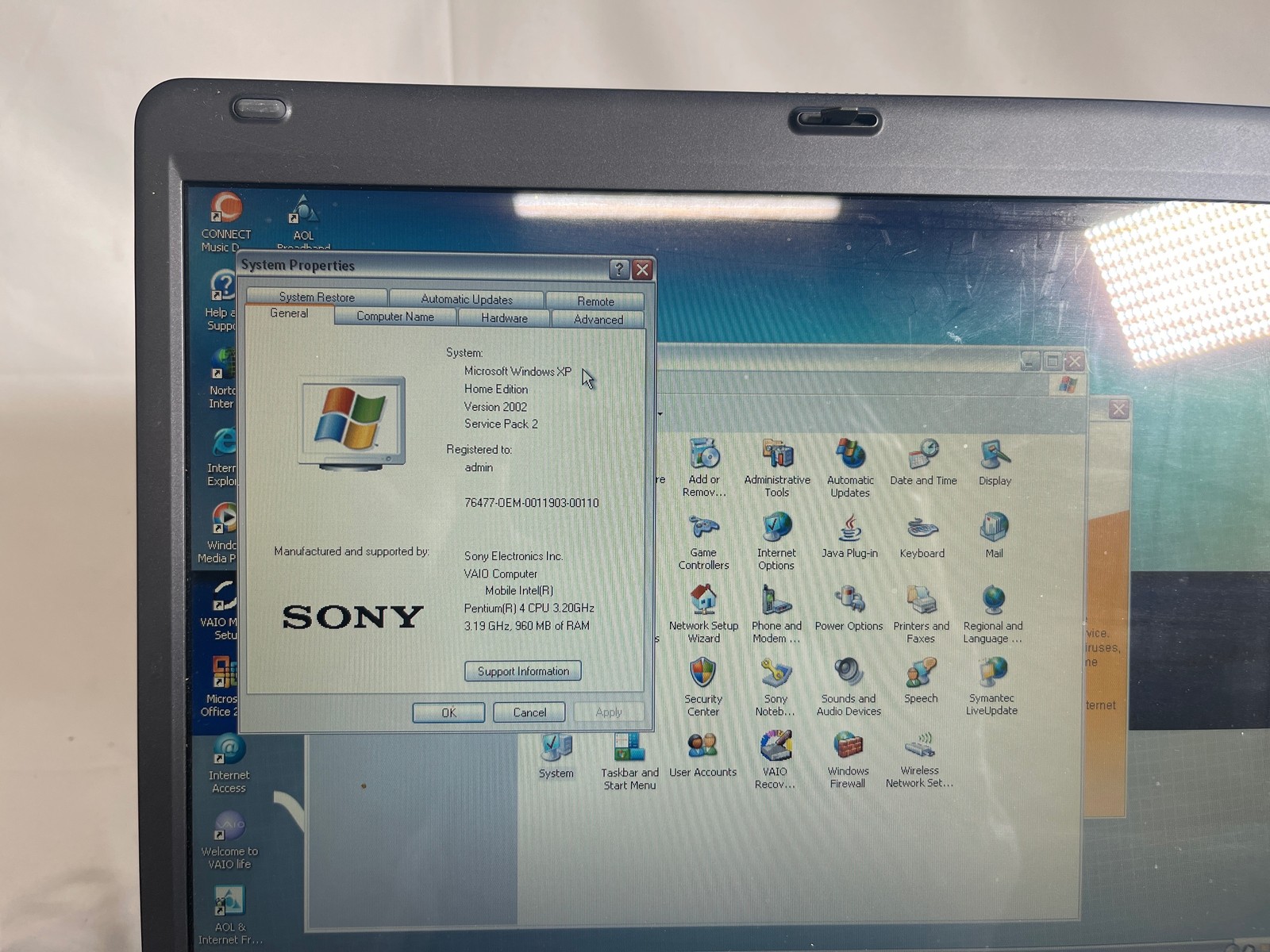The width and height of the screenshot is (1270, 952).
Task: Open VAIO Recovery icon
Action: [x=775, y=760]
